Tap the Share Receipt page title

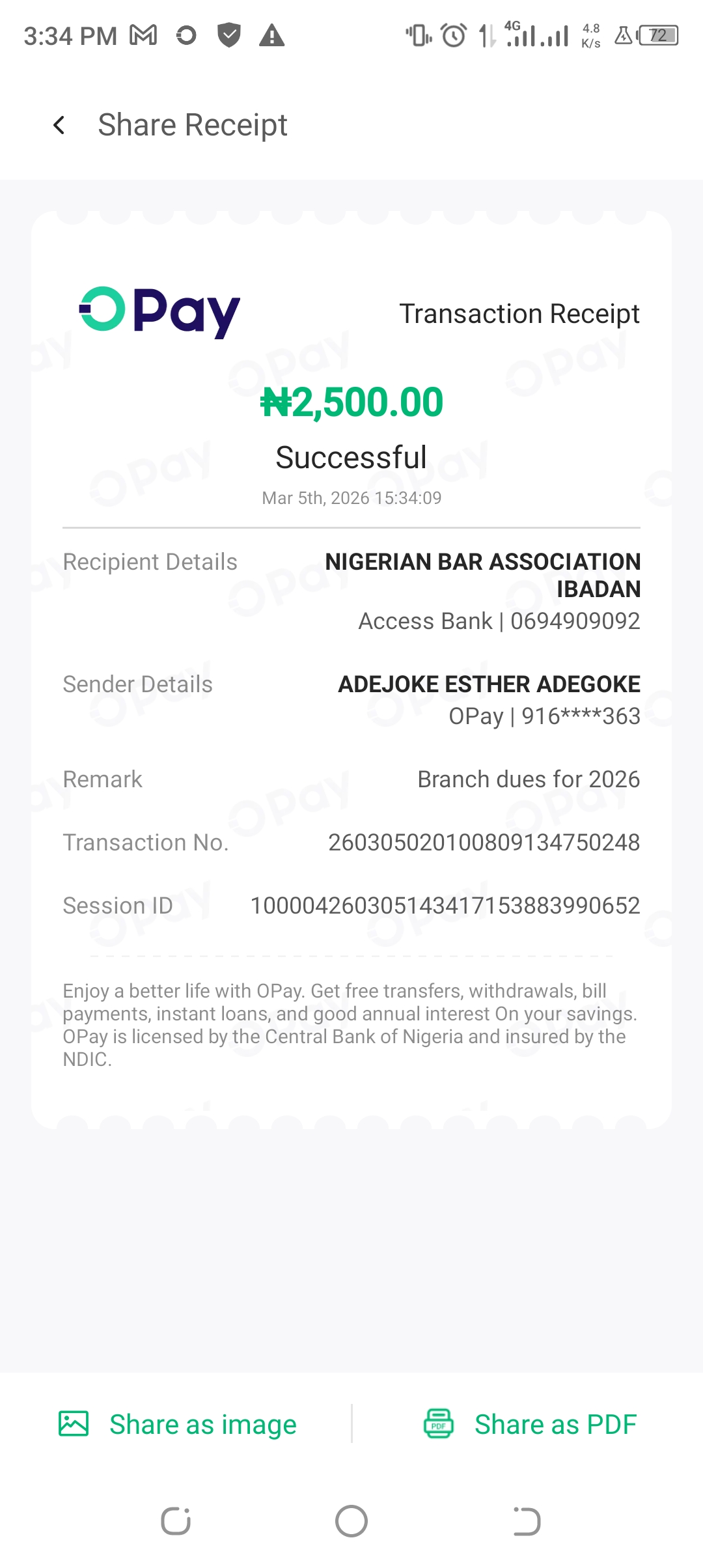(193, 125)
